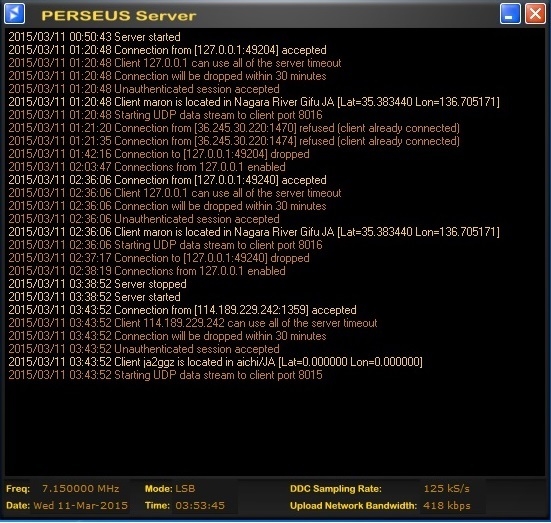Select Client ja2ggz located in aichi/JA line

[215, 362]
